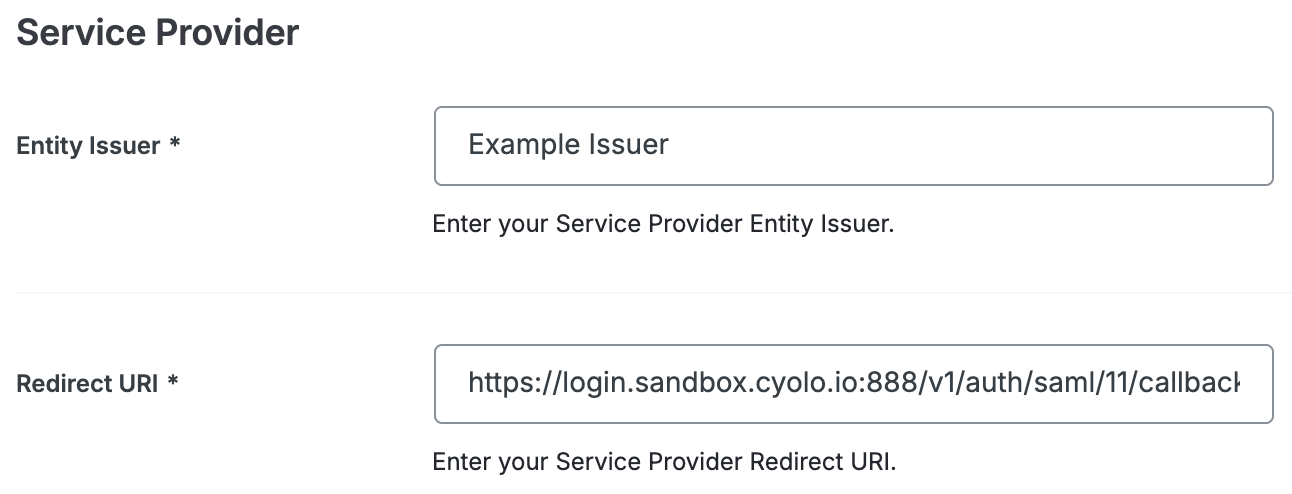1292x494 pixels.
Task: Click the "Enter your Service Provider Redirect URI" hint
Action: pos(664,462)
